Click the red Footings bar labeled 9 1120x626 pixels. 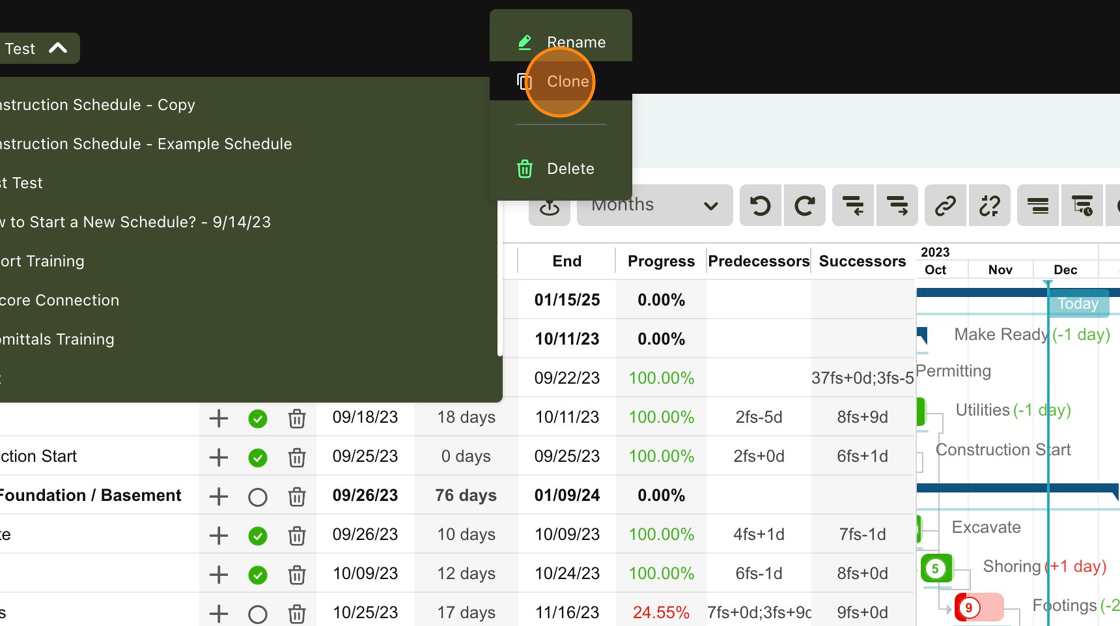tap(979, 607)
